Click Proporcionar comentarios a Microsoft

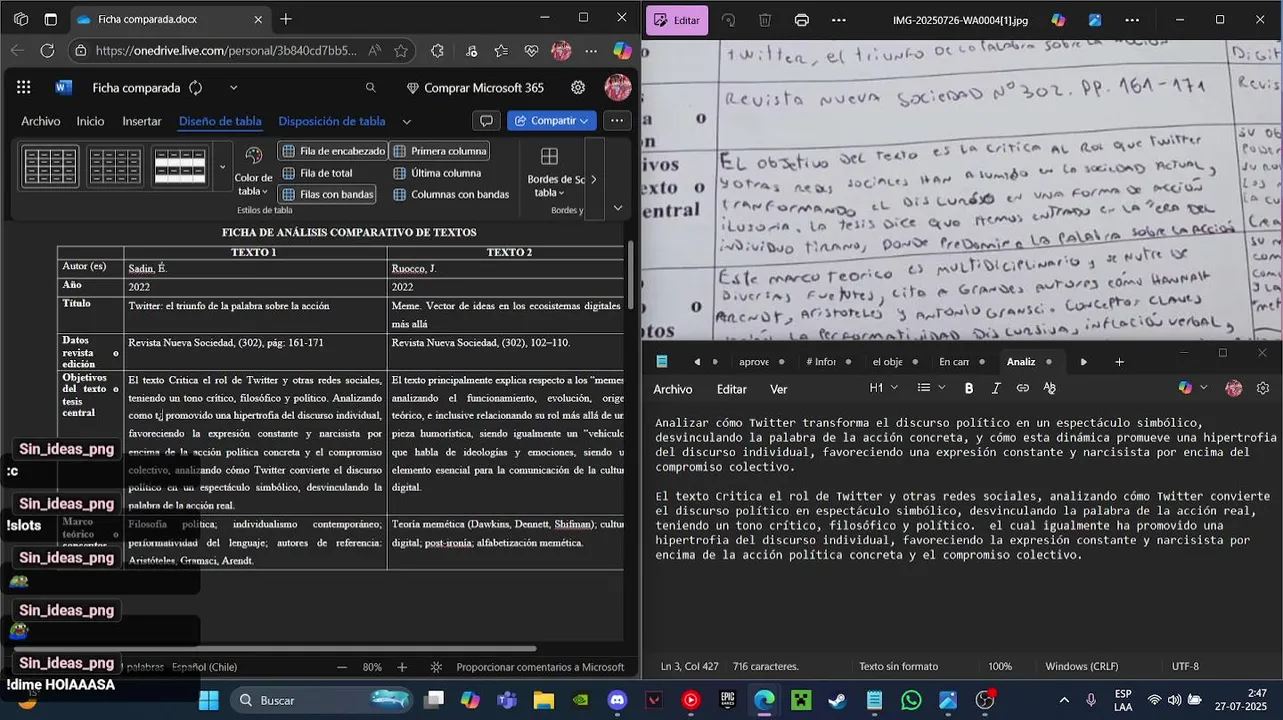540,667
